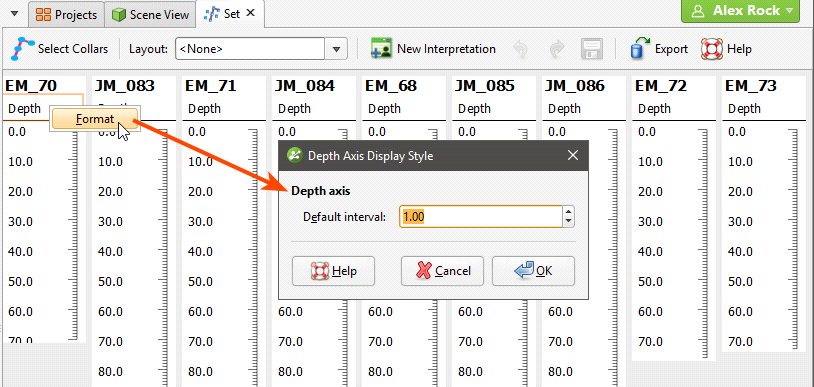Screen dimensions: 814x387
Task: Confirm the dialog with OK
Action: click(533, 271)
